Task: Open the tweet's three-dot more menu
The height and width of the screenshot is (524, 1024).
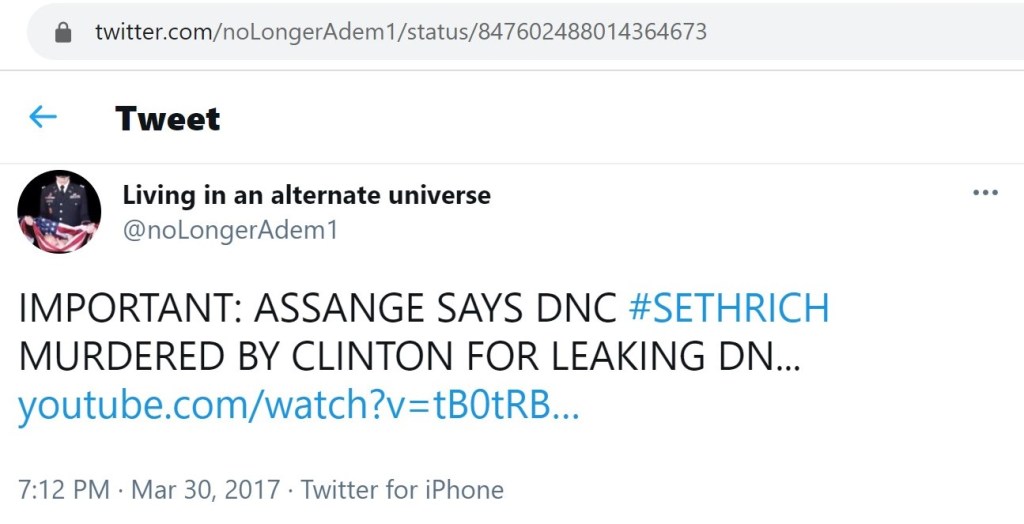Action: point(985,193)
